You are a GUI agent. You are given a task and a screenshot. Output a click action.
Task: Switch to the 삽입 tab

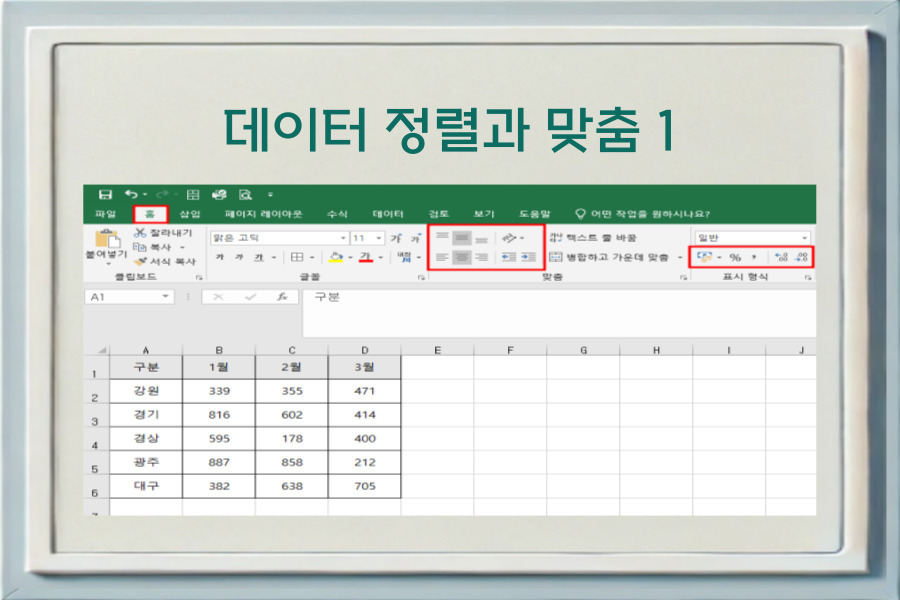point(189,214)
